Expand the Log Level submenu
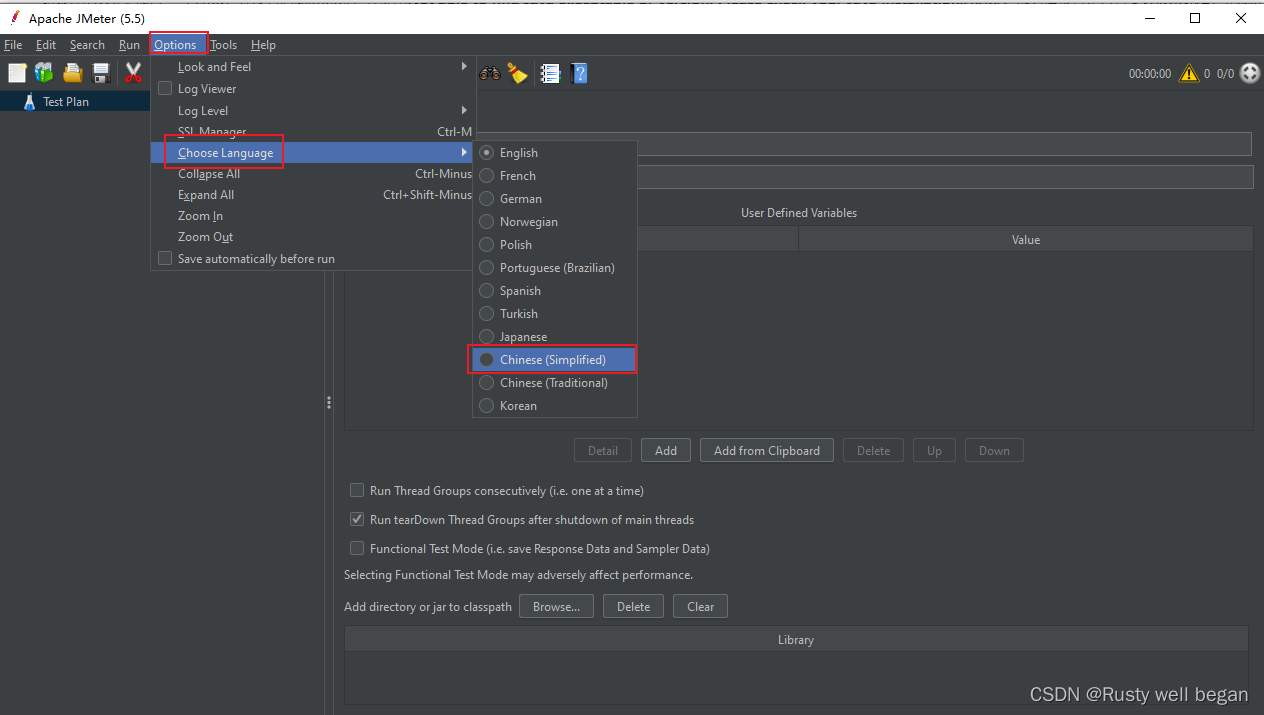Viewport: 1264px width, 715px height. (x=313, y=111)
